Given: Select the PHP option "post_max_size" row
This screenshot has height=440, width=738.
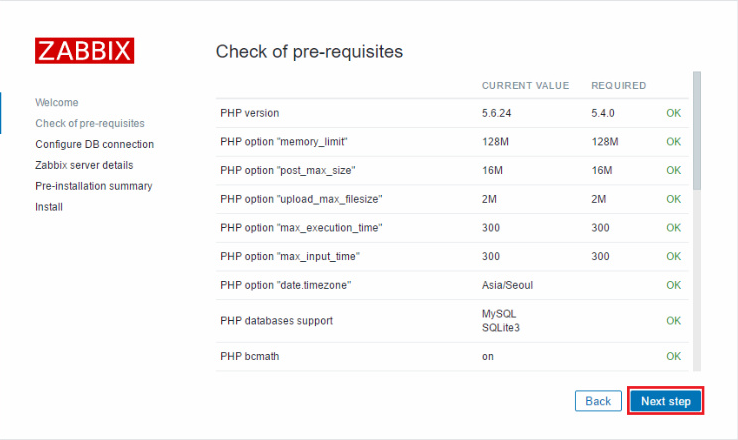Looking at the screenshot, I should [452, 170].
